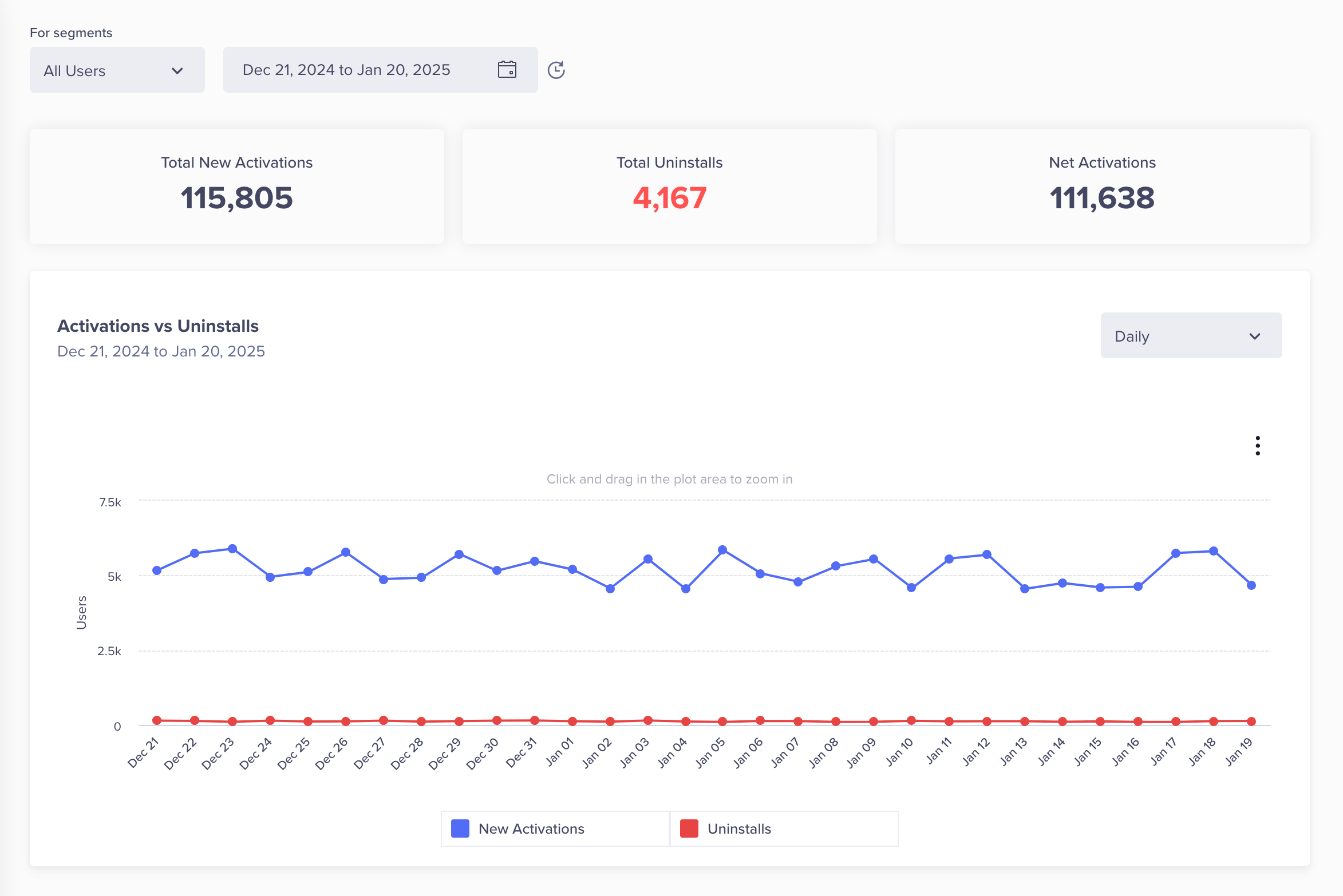Click the red Uninstalls color swatch

coord(689,828)
